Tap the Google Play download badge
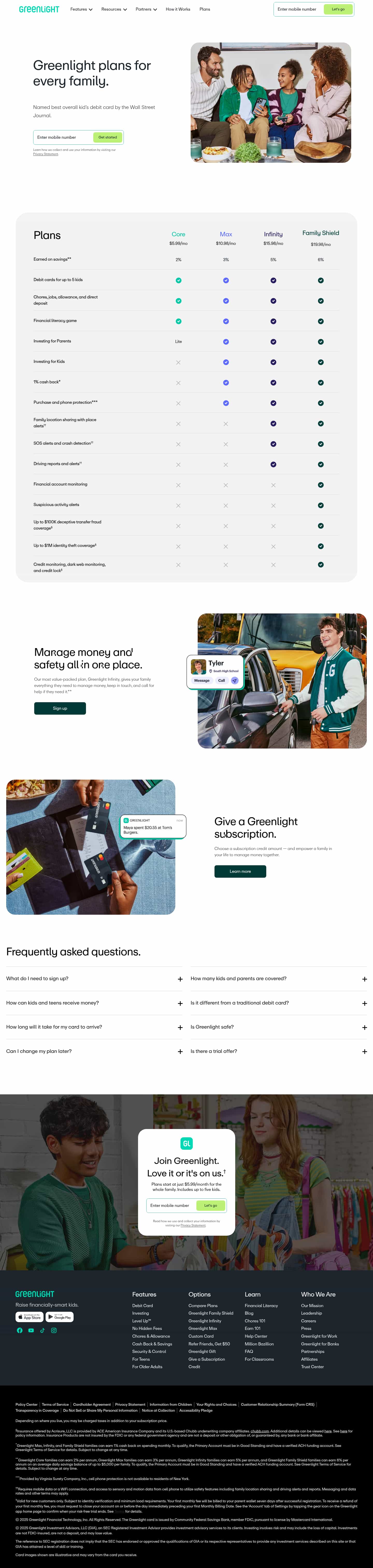 (60, 1317)
